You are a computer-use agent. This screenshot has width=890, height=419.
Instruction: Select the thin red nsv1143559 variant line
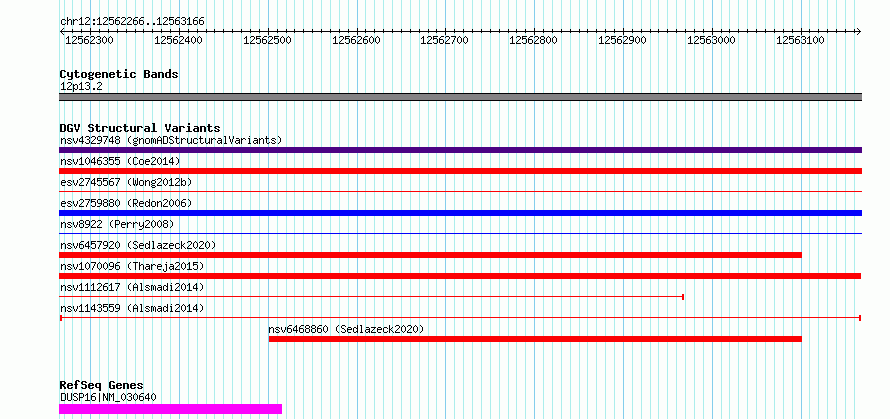460,317
